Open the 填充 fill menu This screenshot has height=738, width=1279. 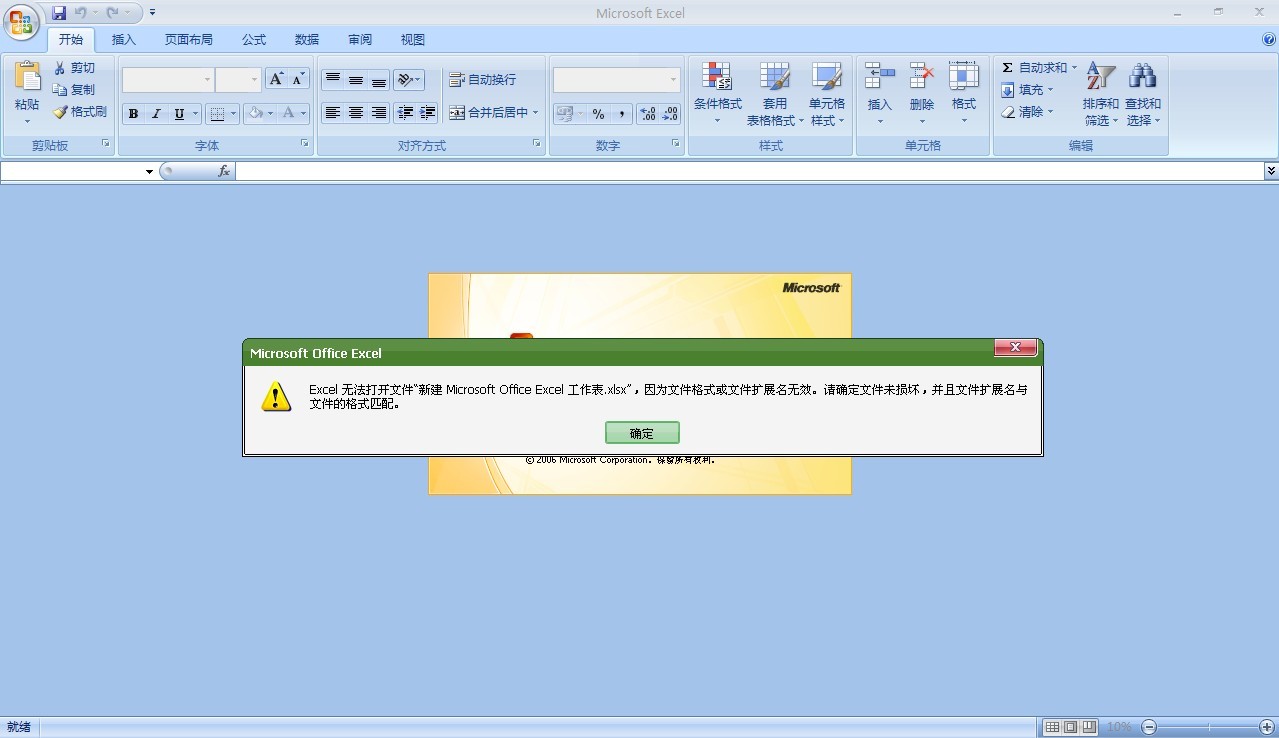[1027, 90]
